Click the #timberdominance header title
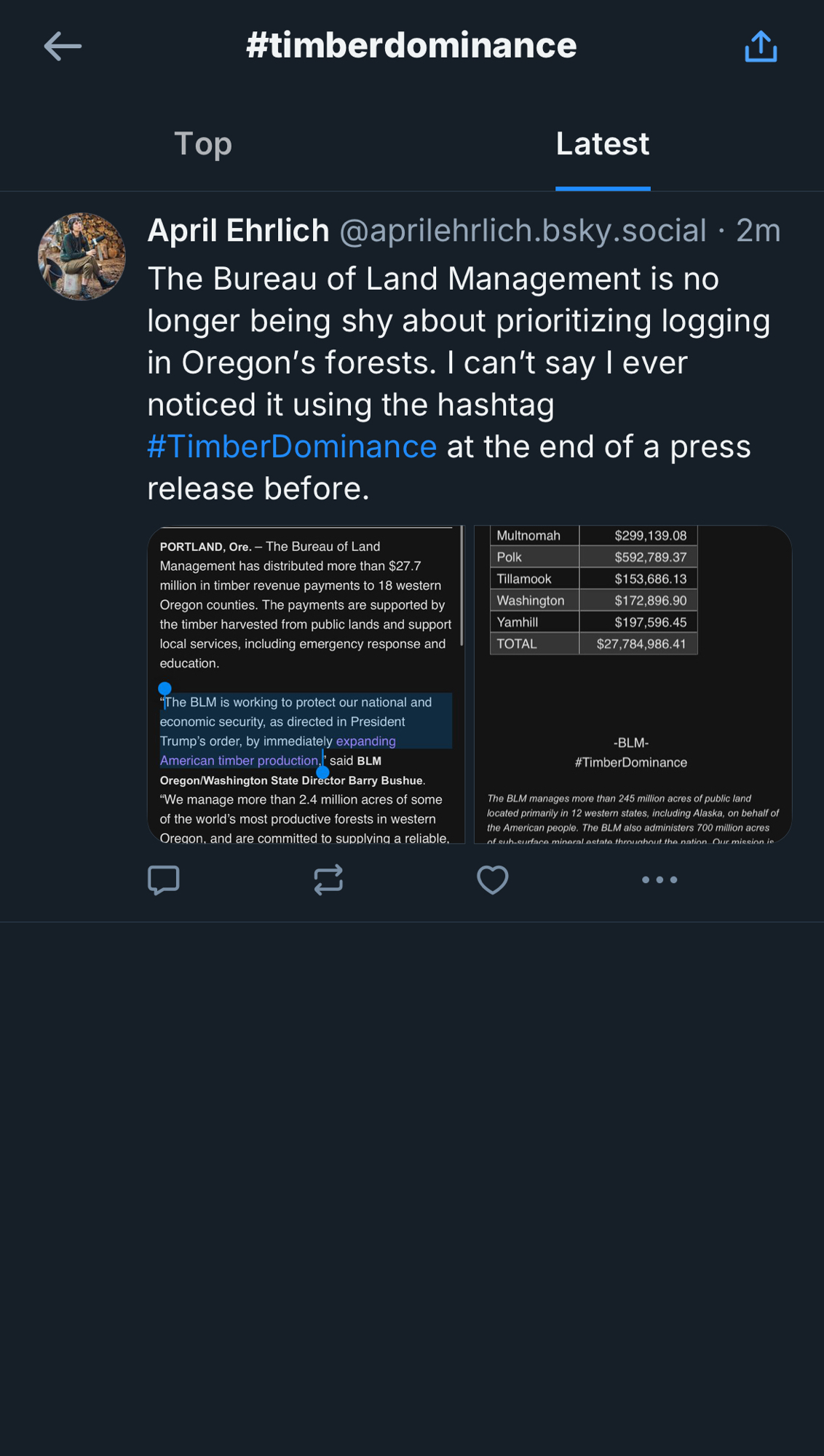The height and width of the screenshot is (1456, 824). (x=411, y=46)
